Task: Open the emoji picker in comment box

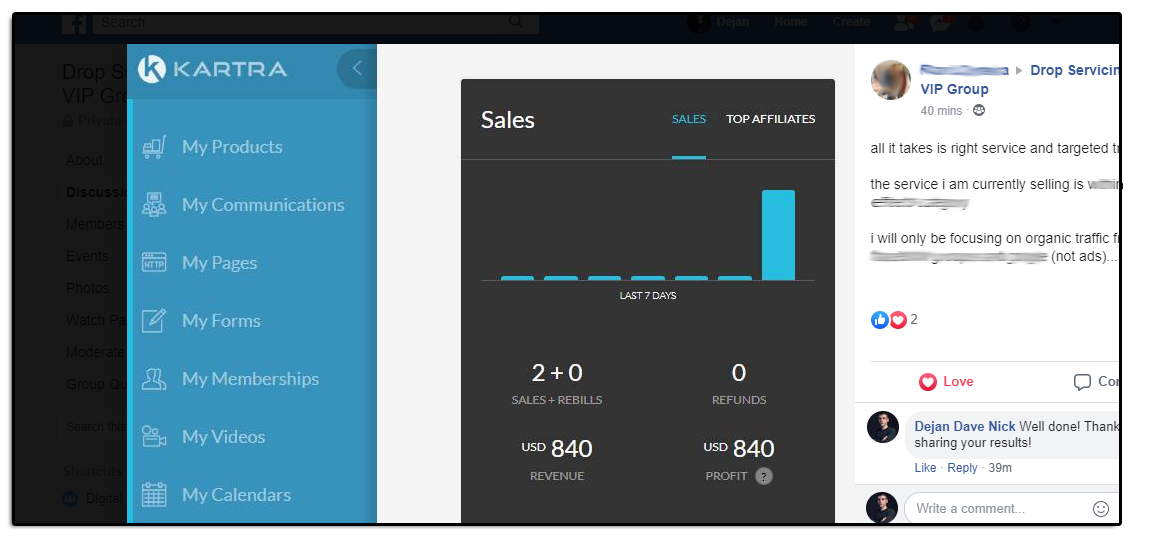Action: tap(1101, 509)
